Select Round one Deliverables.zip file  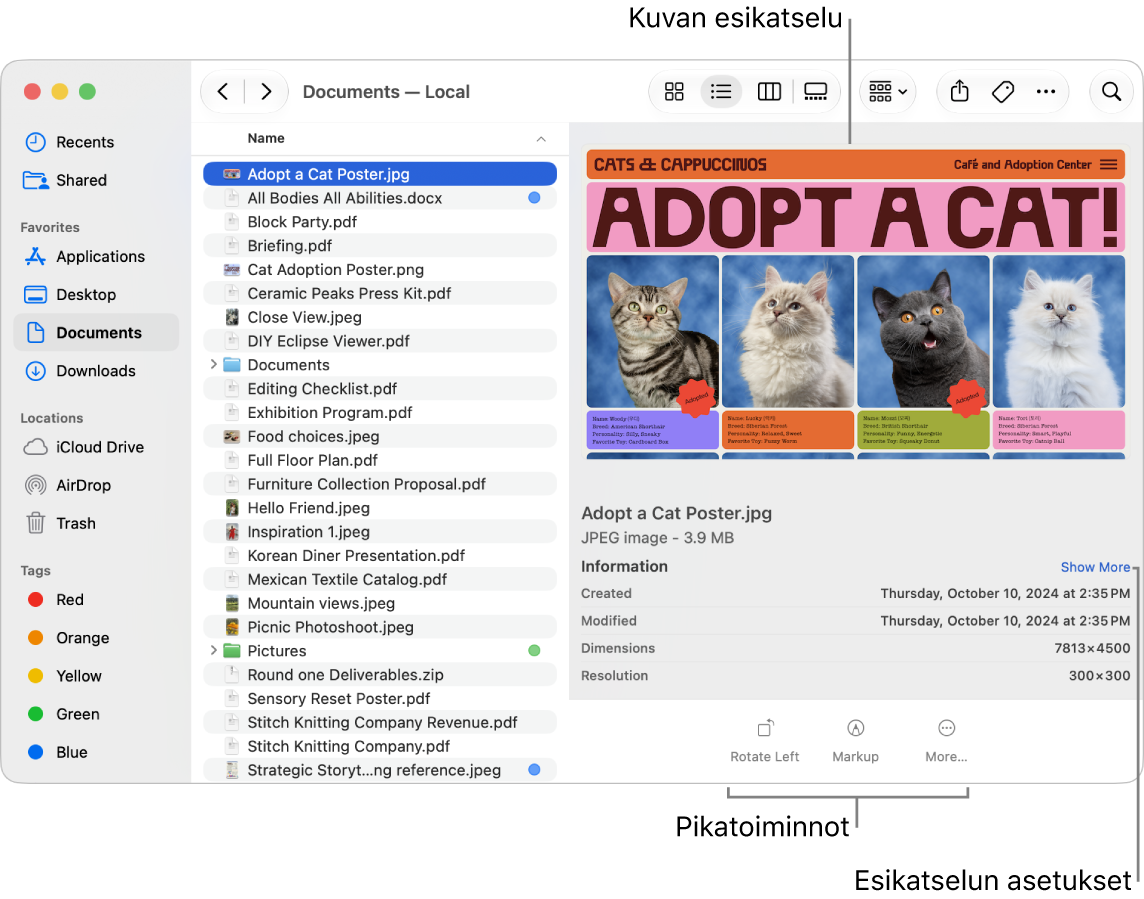(380, 675)
